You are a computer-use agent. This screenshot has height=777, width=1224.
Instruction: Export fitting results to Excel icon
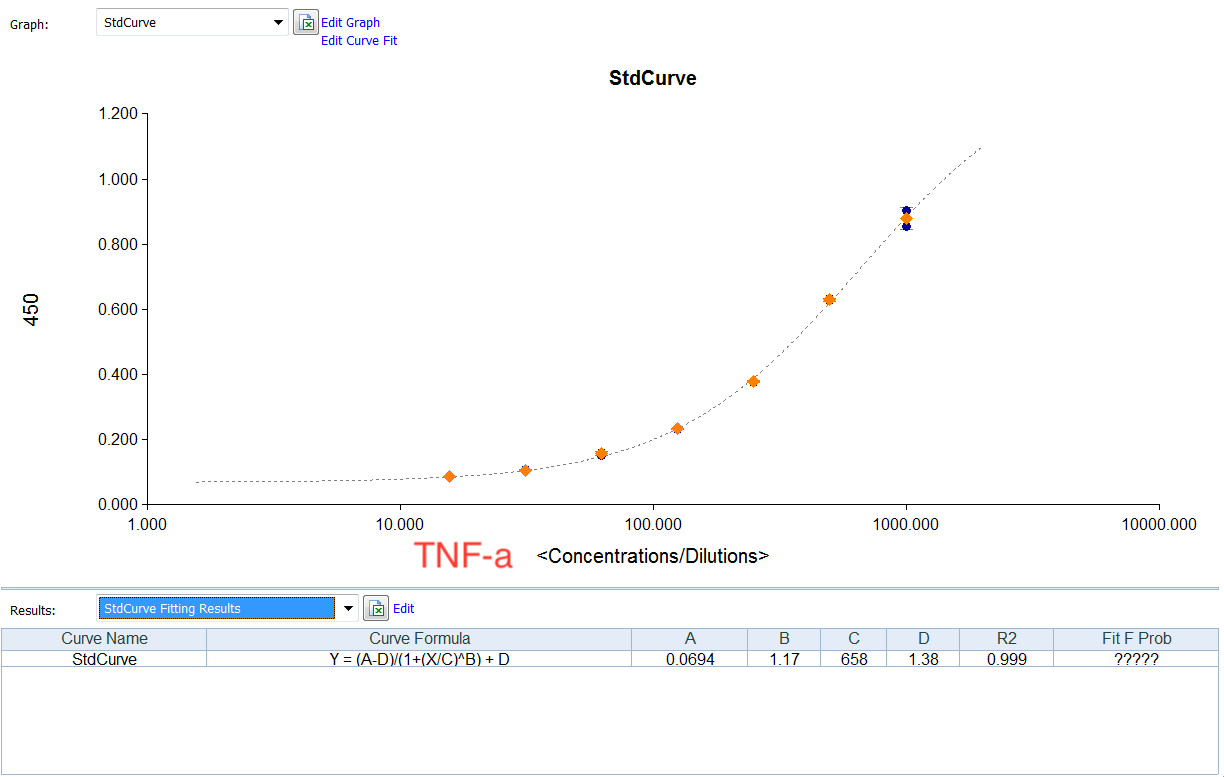(x=375, y=608)
